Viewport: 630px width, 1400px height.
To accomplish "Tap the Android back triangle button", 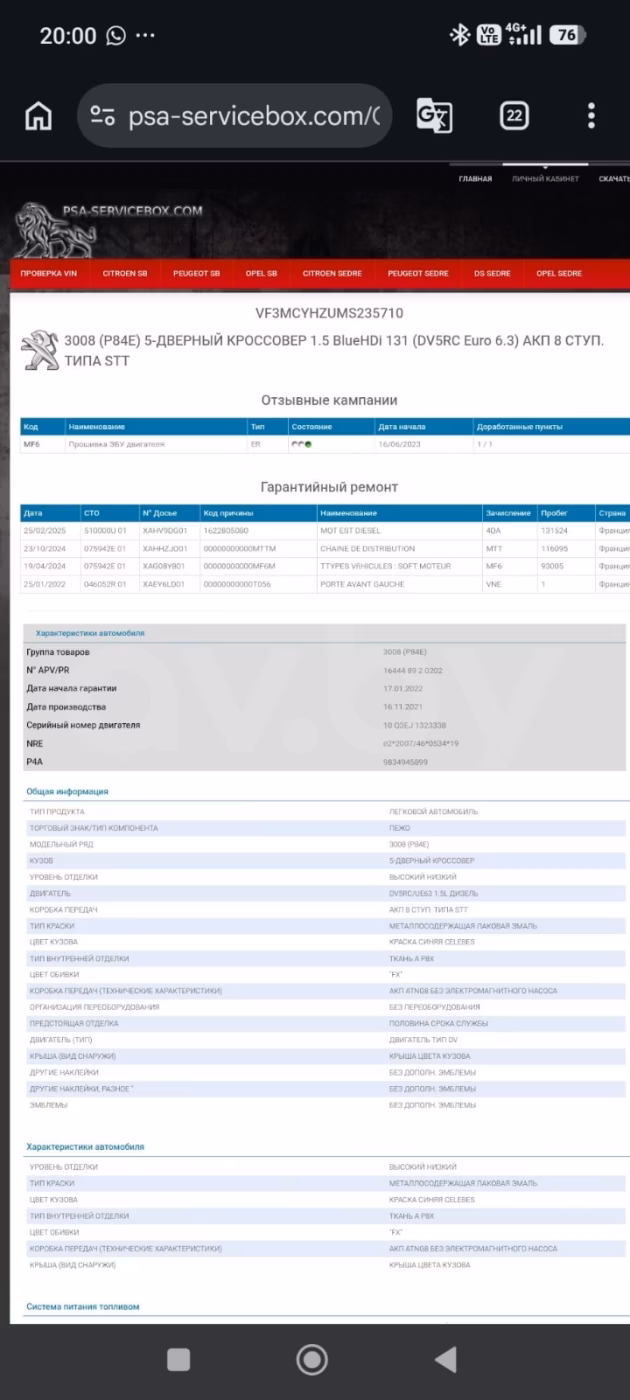I will pyautogui.click(x=446, y=1359).
